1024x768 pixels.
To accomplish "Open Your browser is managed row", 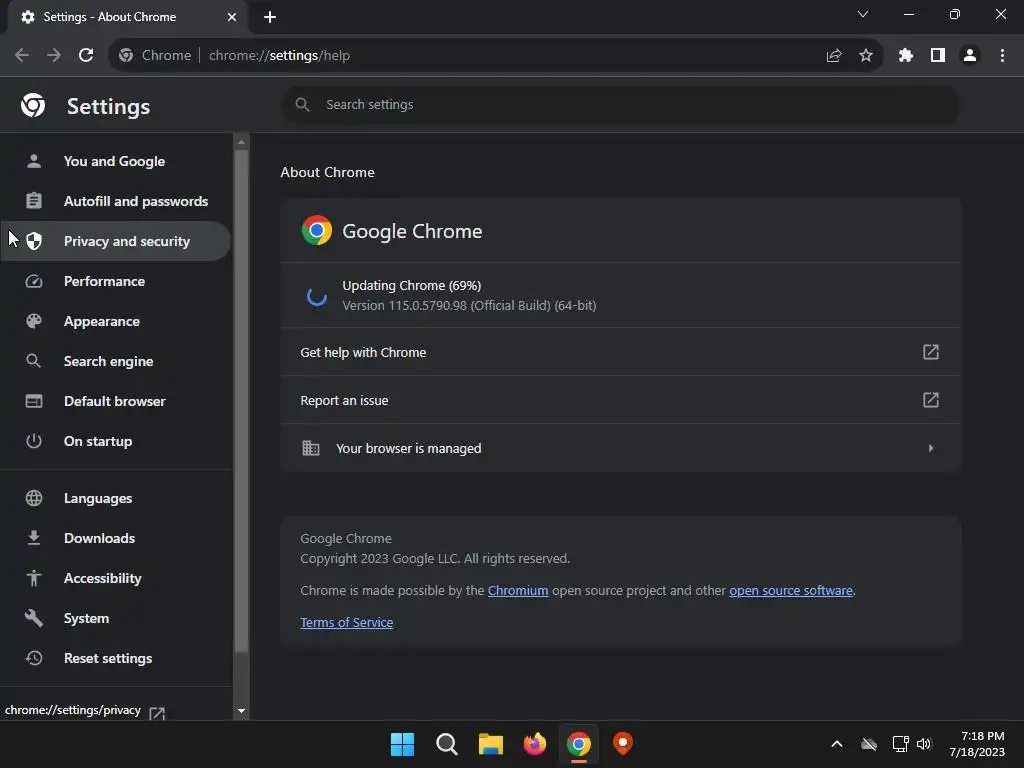I will pos(620,448).
